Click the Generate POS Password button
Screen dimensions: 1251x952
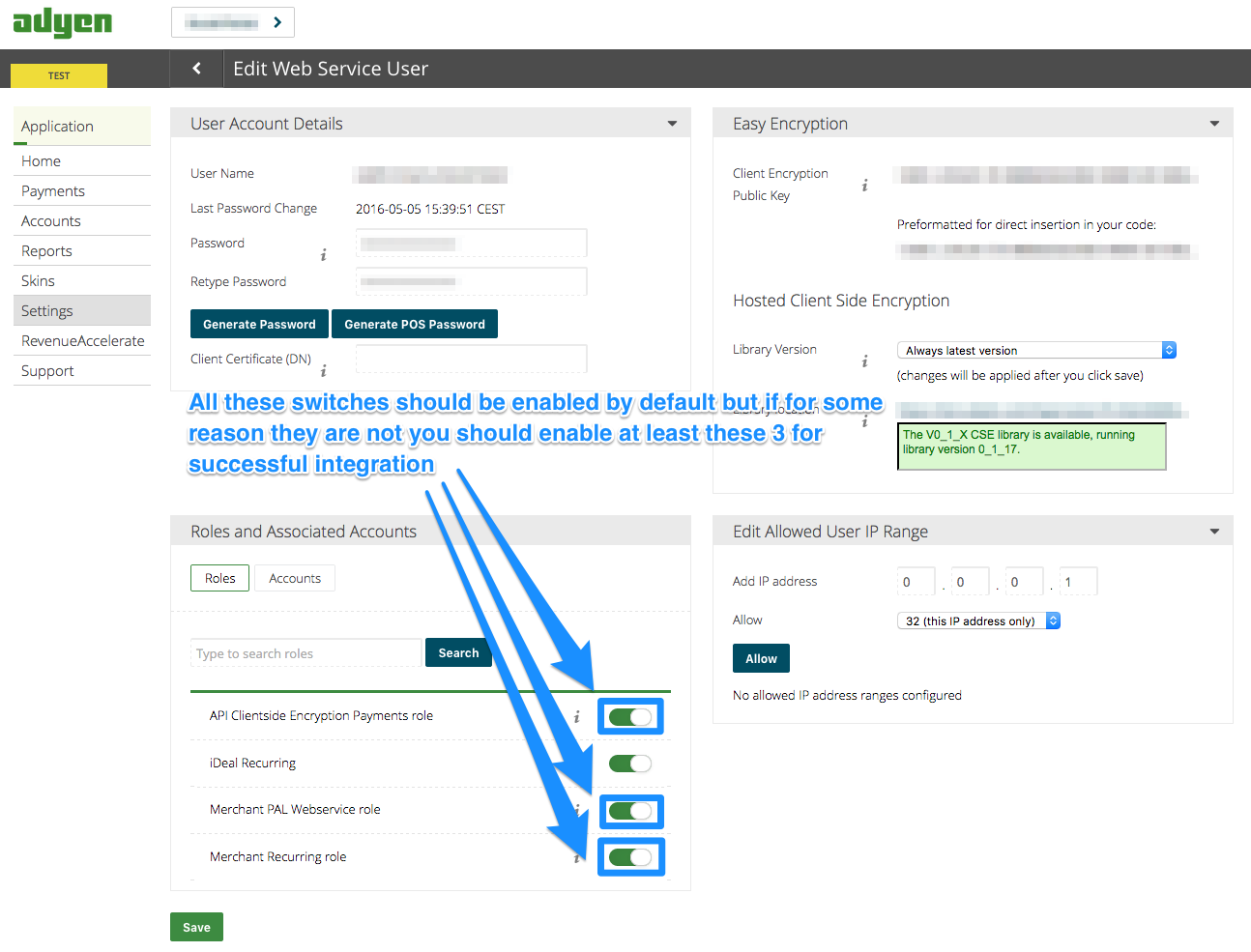(x=415, y=325)
